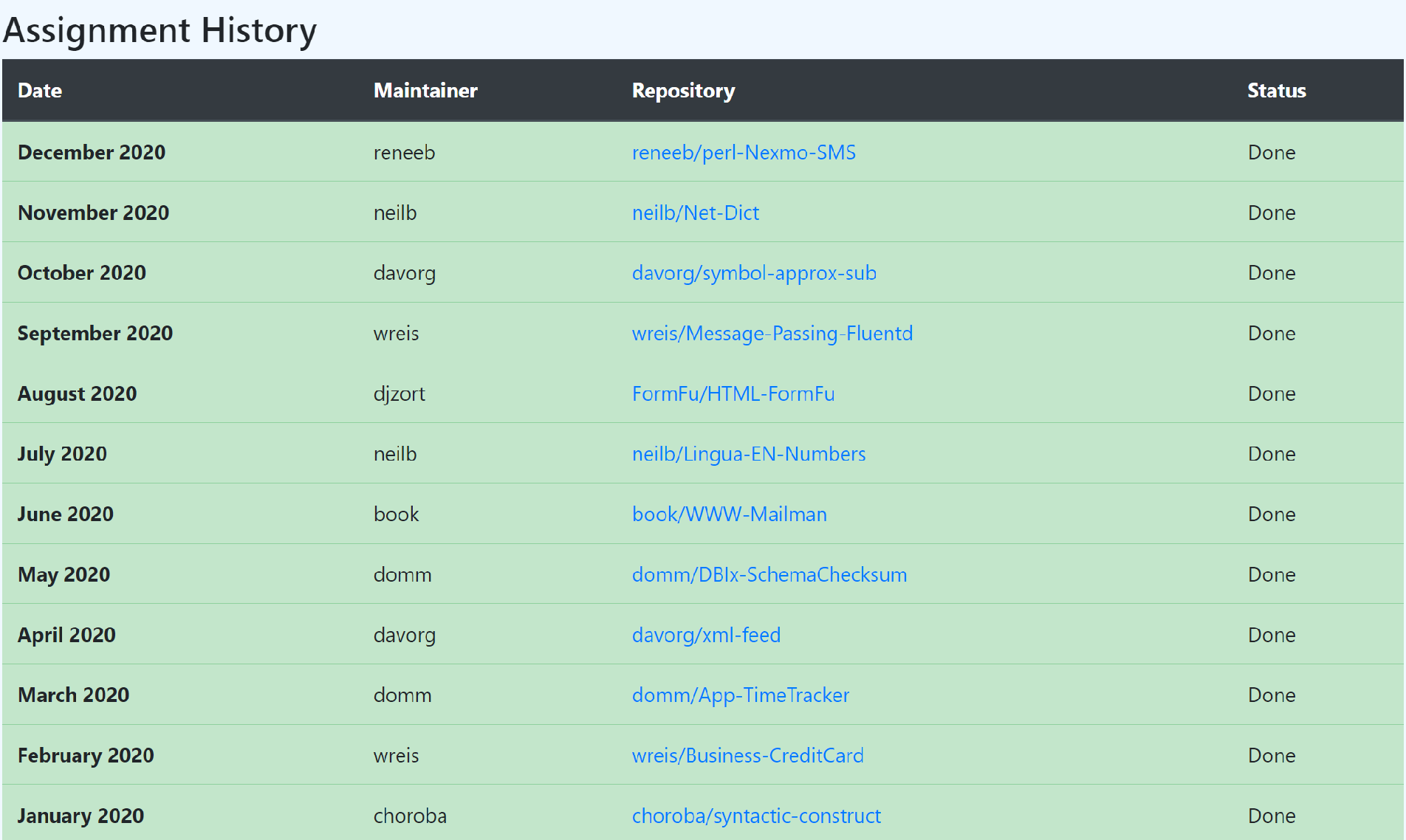The height and width of the screenshot is (840, 1406).
Task: Open the book/WWW-Mailman repository link
Action: pyautogui.click(x=730, y=514)
